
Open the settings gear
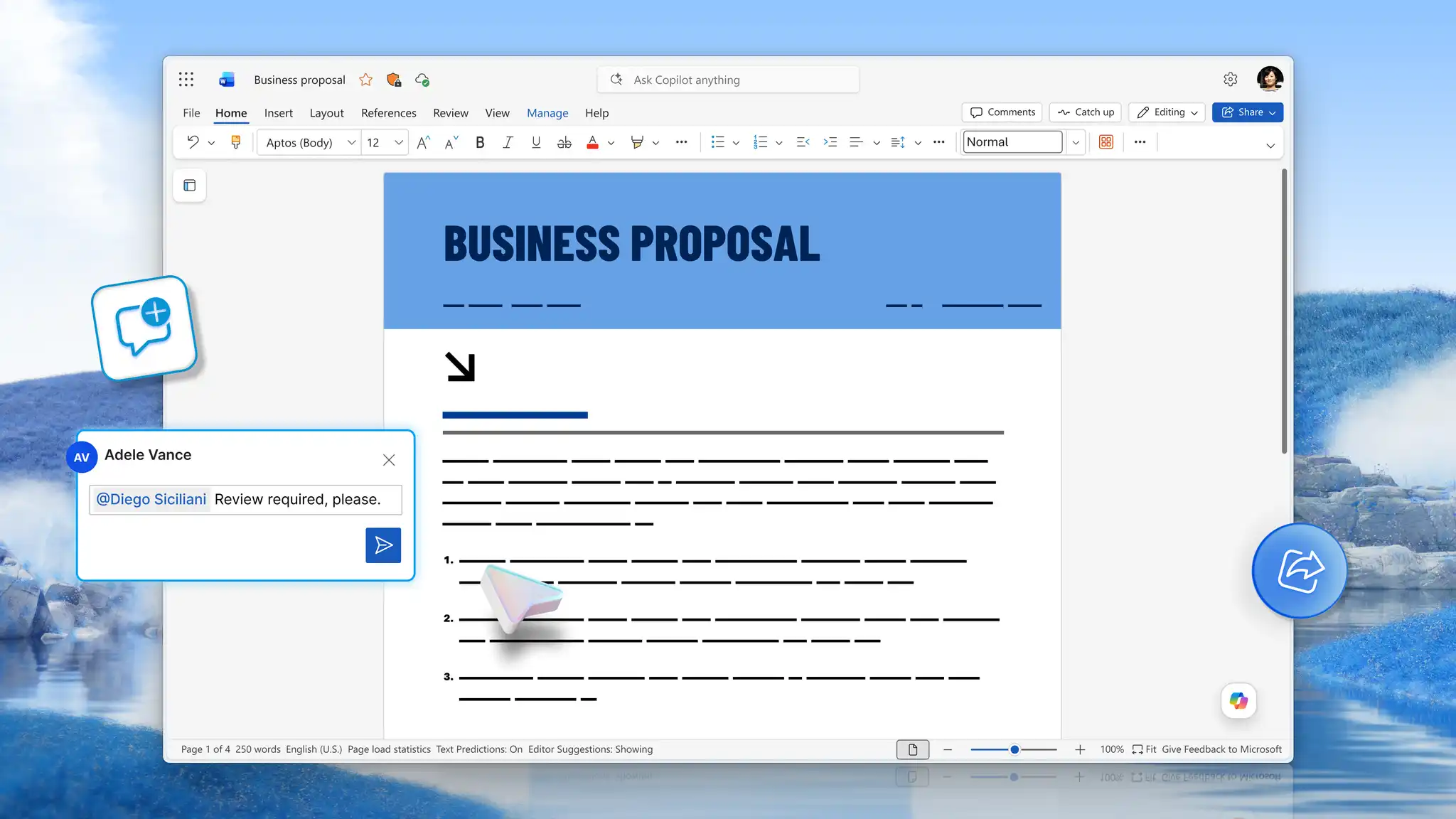[1231, 80]
